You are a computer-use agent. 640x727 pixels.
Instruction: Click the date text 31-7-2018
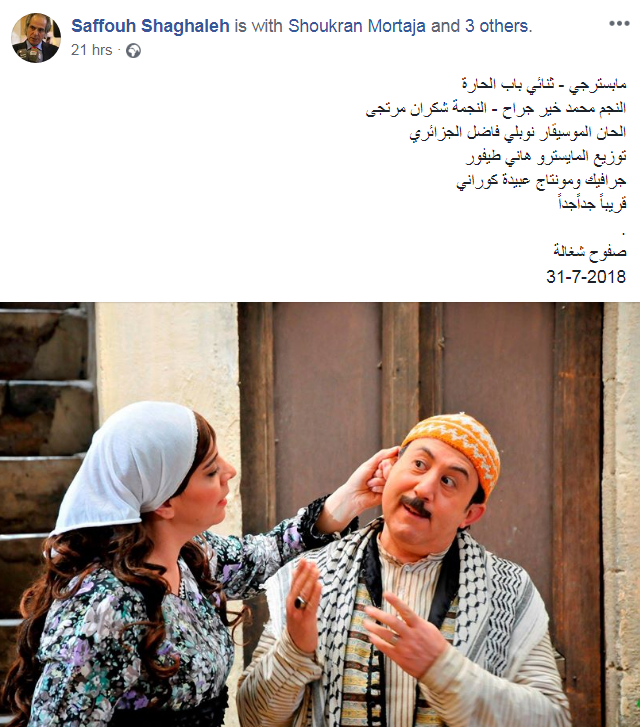(586, 276)
